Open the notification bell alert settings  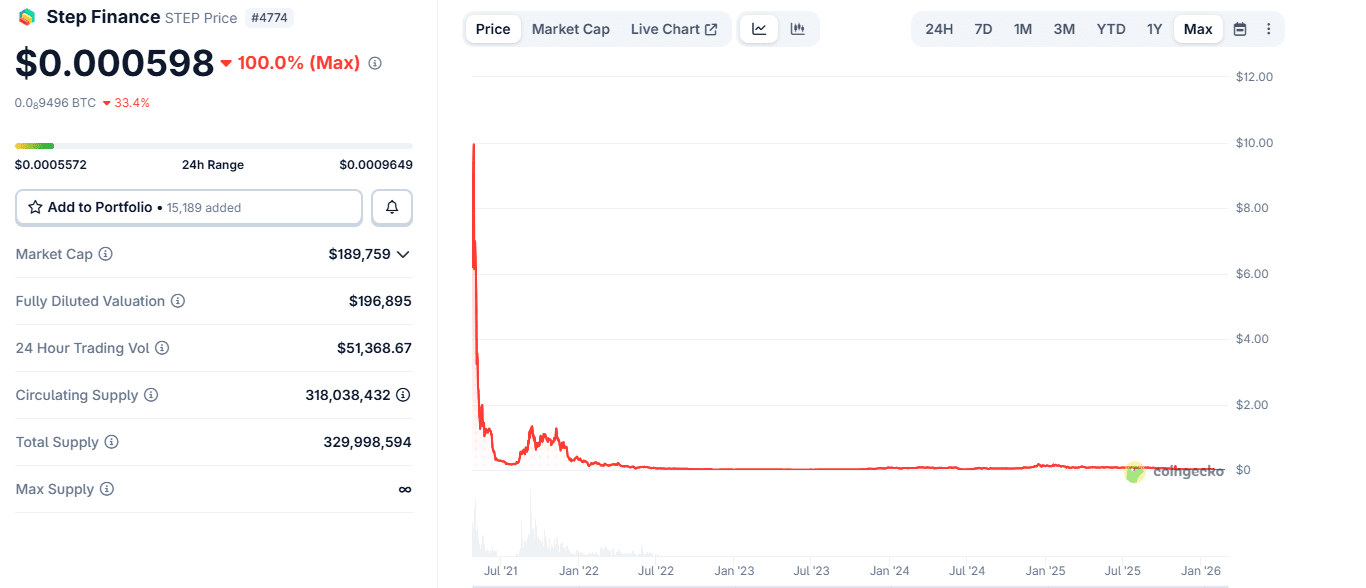[x=391, y=207]
